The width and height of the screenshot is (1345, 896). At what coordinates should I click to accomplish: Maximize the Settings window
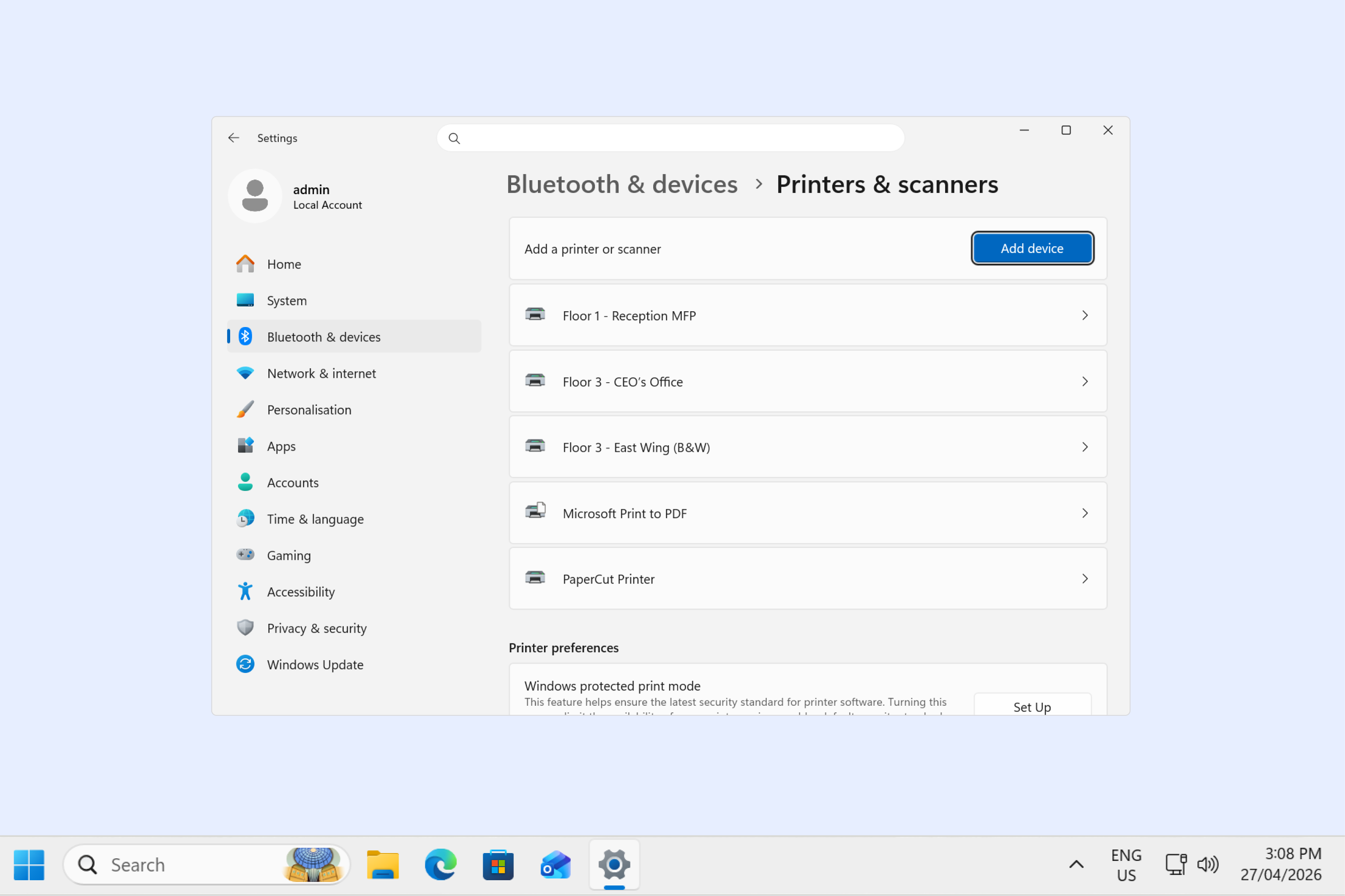[1066, 130]
